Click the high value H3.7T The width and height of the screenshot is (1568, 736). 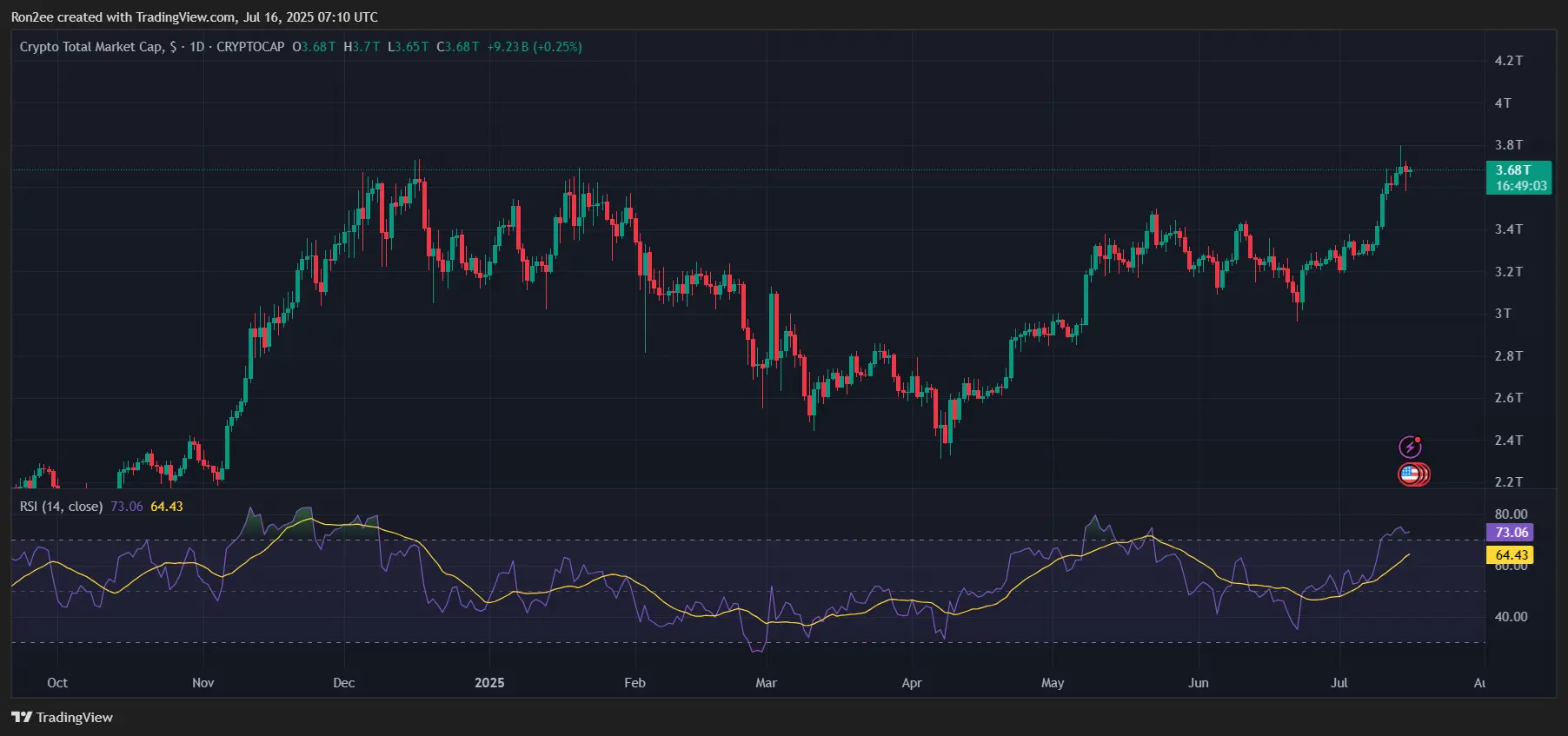[x=362, y=47]
